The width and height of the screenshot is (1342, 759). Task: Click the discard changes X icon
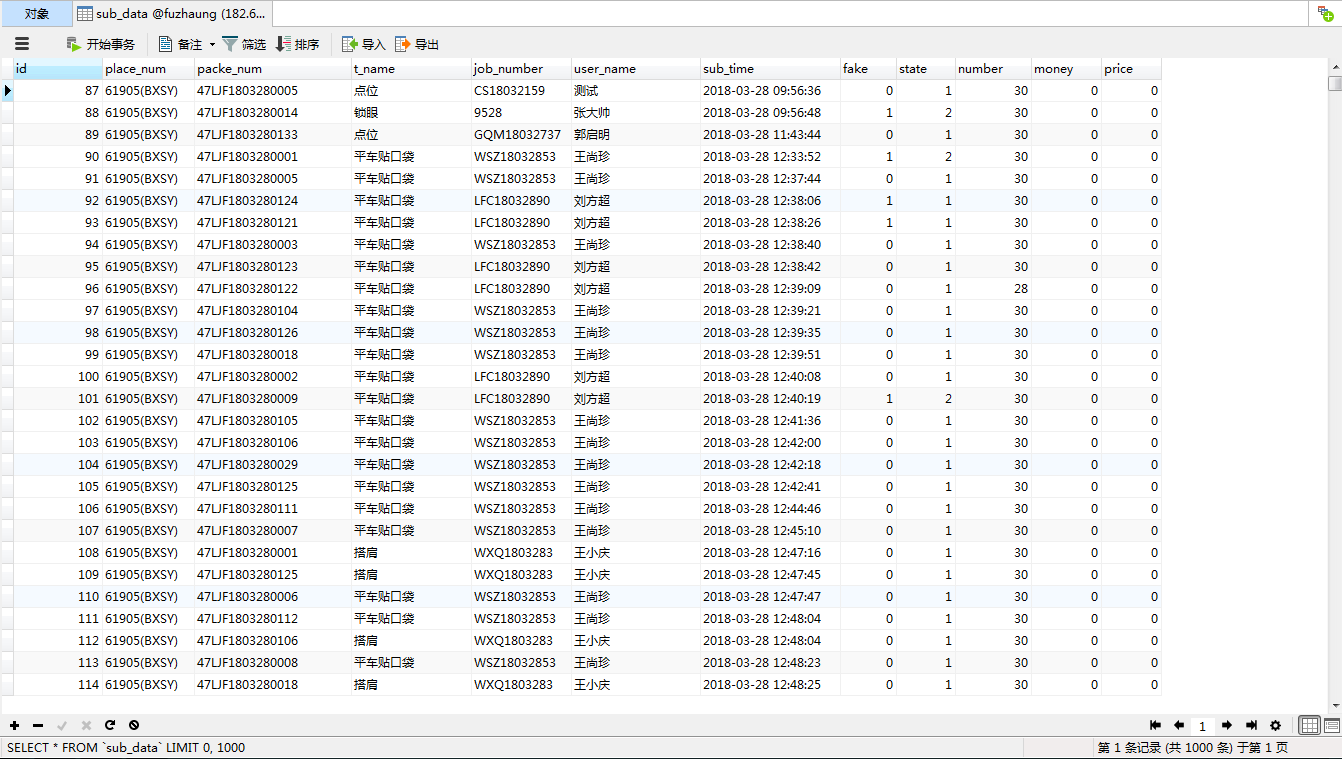tap(86, 725)
